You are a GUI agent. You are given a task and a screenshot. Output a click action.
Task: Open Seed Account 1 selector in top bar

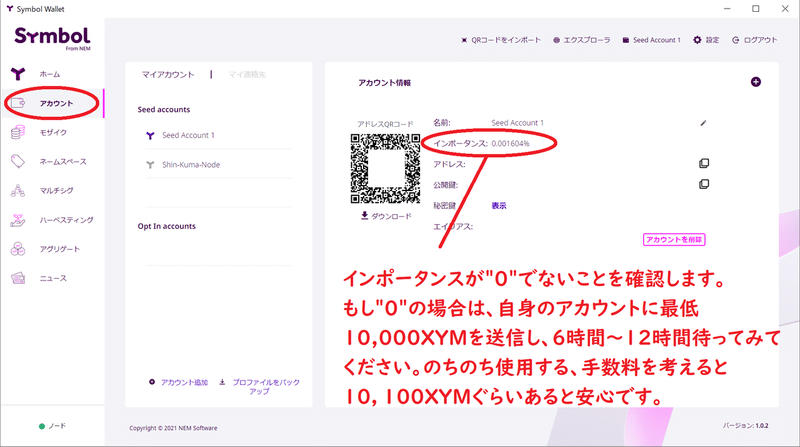652,40
